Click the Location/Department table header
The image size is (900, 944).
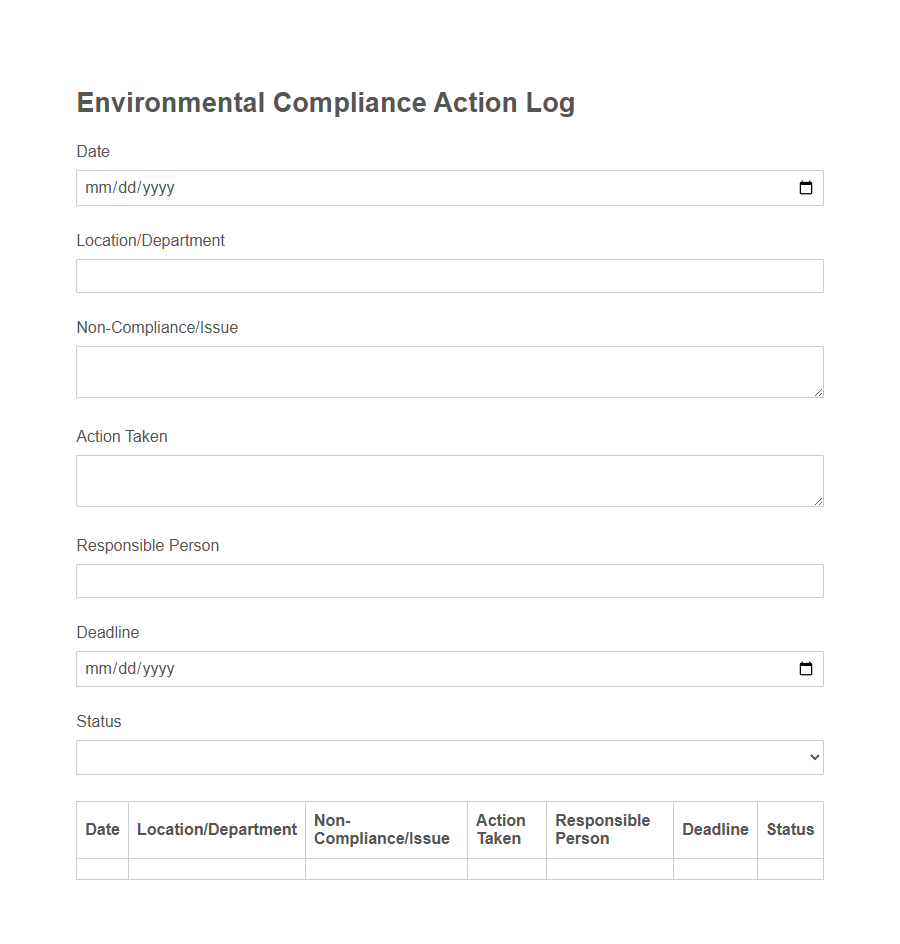tap(216, 829)
